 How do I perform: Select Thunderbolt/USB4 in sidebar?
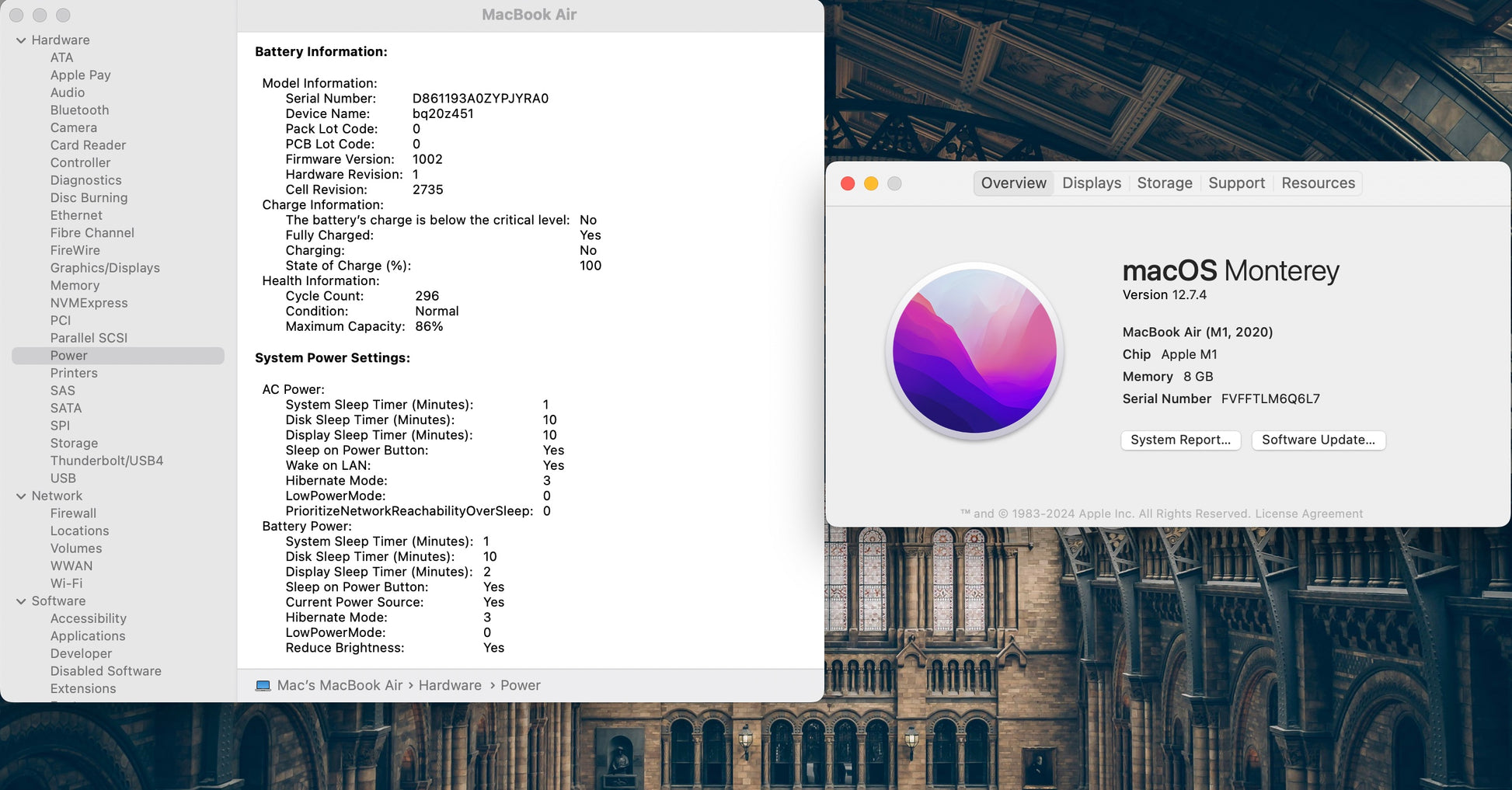[106, 461]
